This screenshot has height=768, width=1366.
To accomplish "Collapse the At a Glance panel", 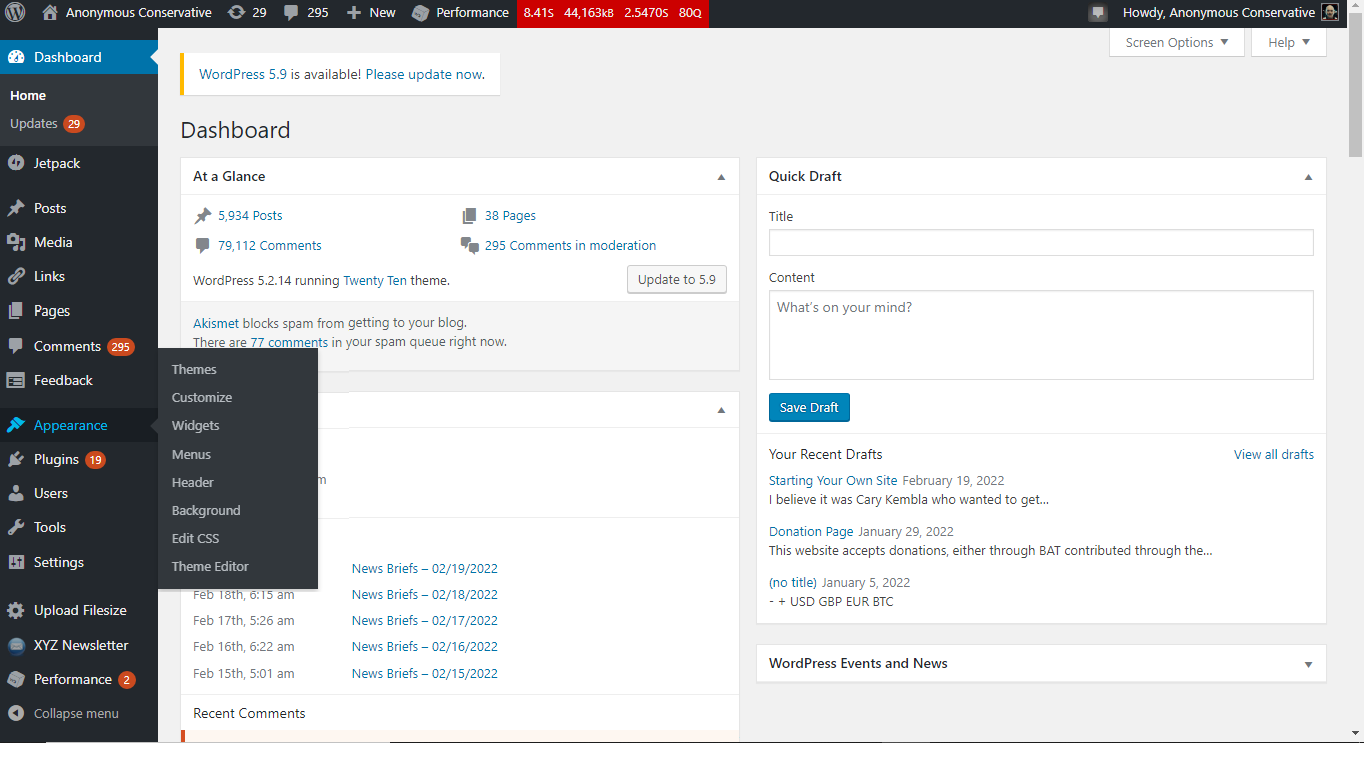I will 720,176.
